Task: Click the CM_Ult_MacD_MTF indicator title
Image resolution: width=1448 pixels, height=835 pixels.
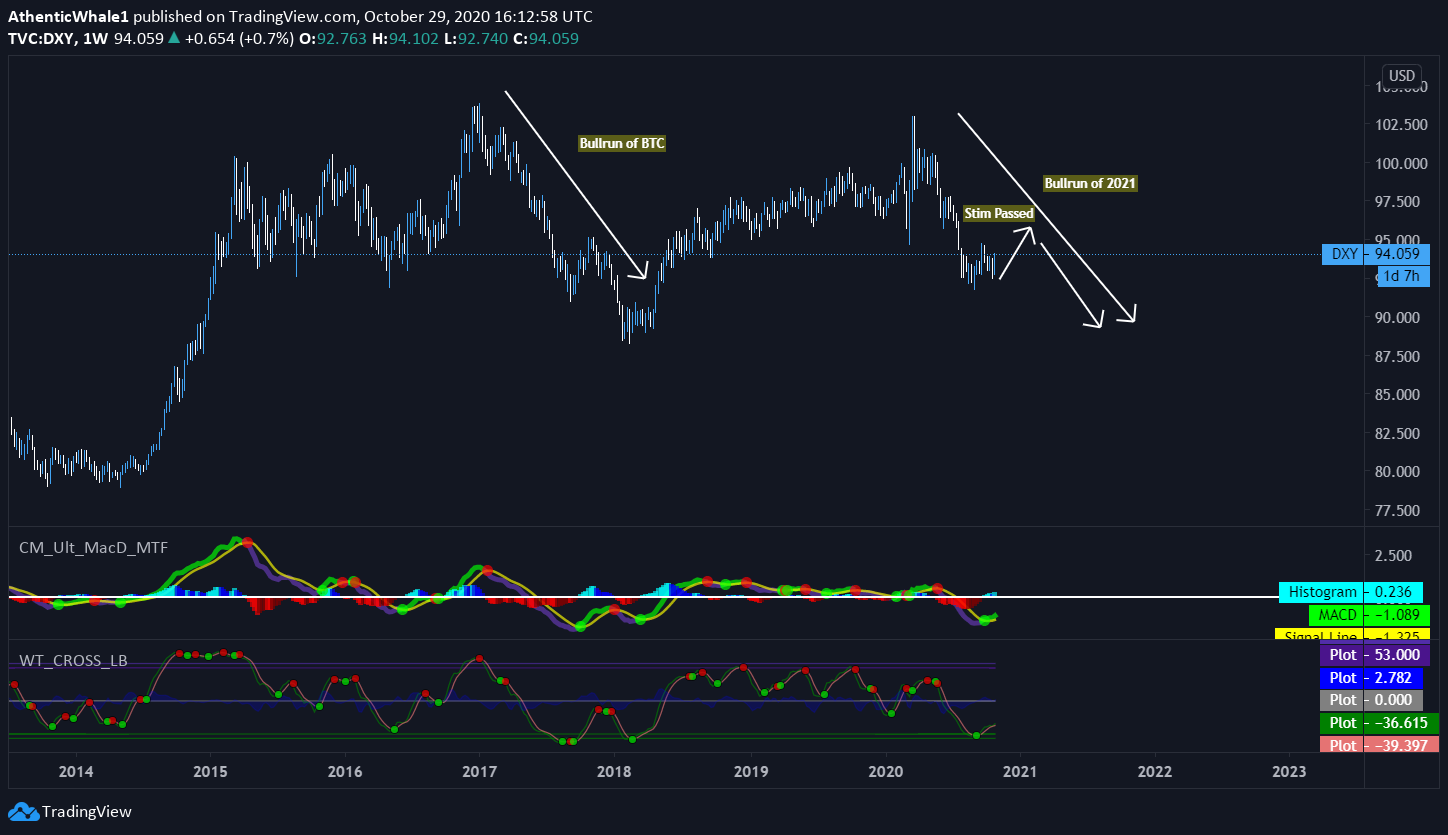Action: (x=95, y=548)
